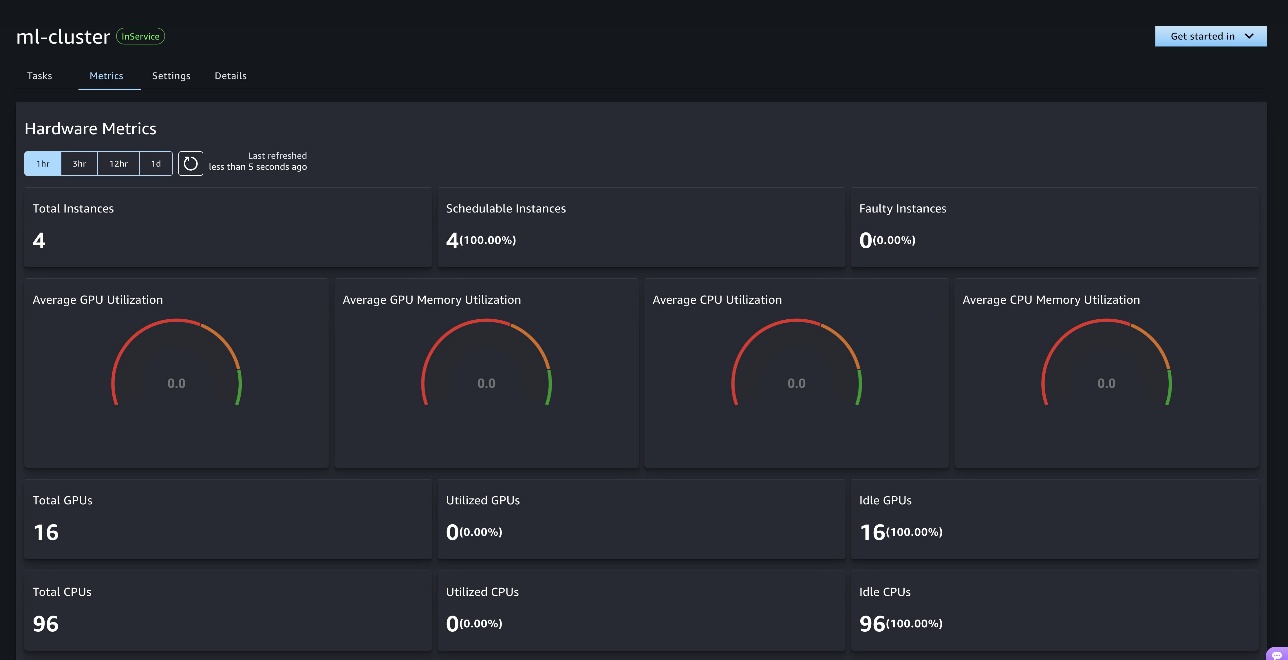
Task: Click the Average GPU Memory Utilization label
Action: click(x=432, y=300)
